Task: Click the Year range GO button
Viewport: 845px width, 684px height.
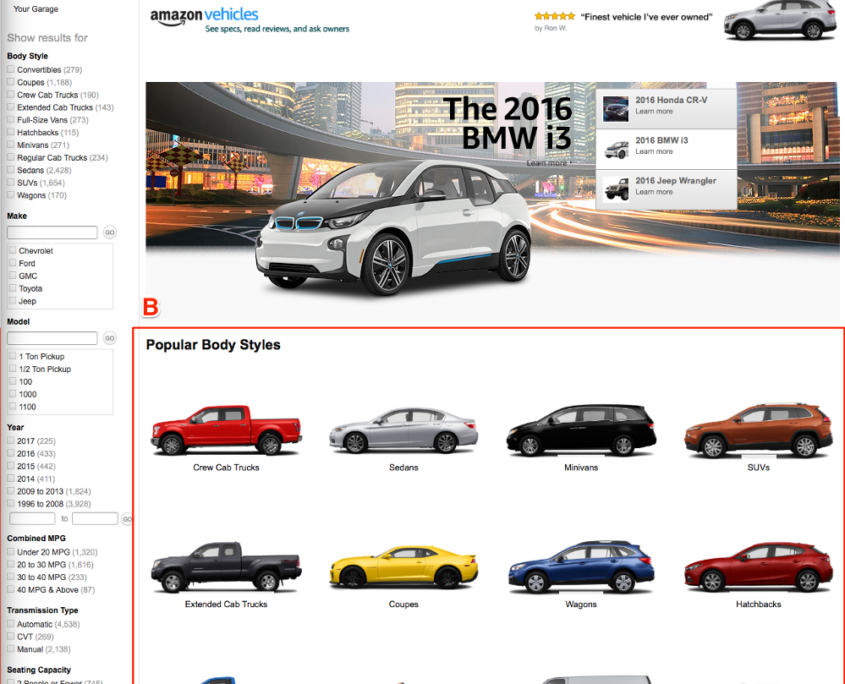Action: pos(127,519)
